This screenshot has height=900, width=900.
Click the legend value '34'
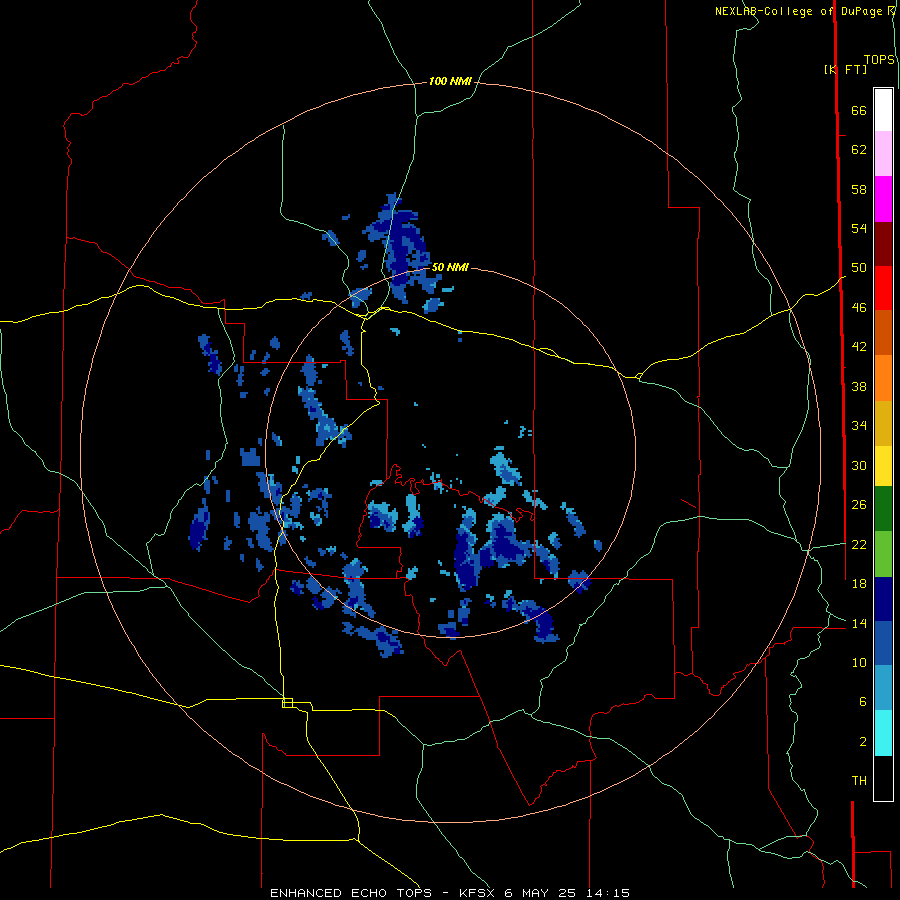859,426
